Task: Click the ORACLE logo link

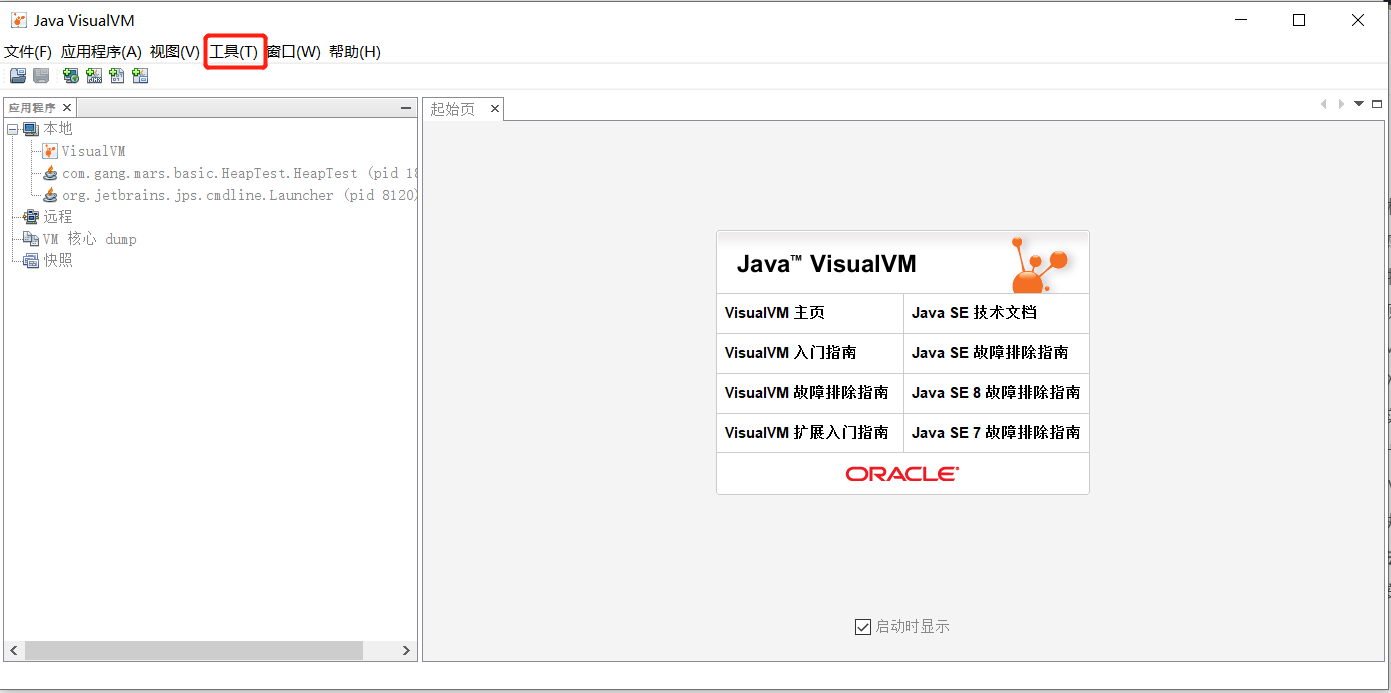Action: click(902, 474)
